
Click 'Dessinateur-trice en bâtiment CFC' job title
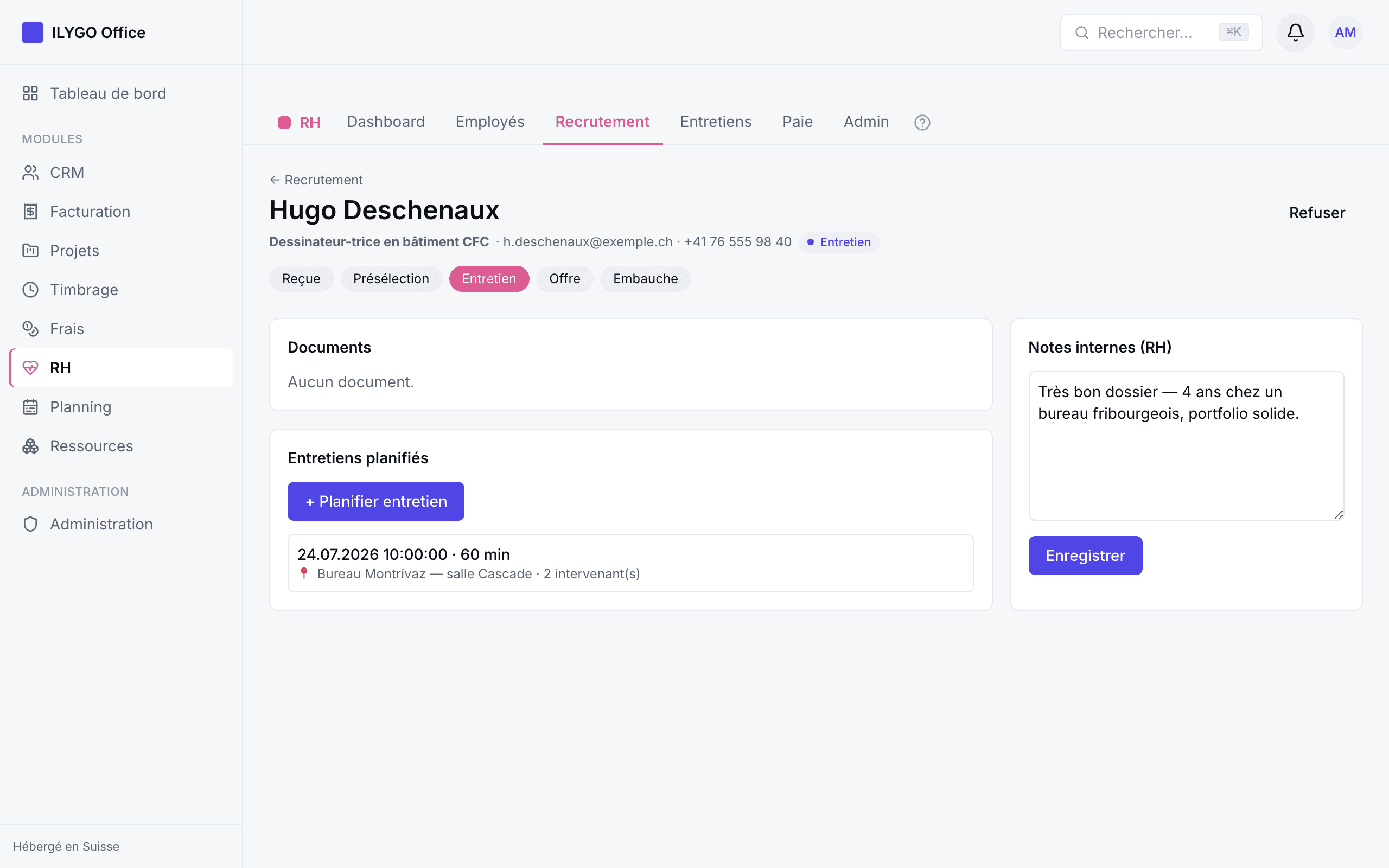click(x=379, y=242)
